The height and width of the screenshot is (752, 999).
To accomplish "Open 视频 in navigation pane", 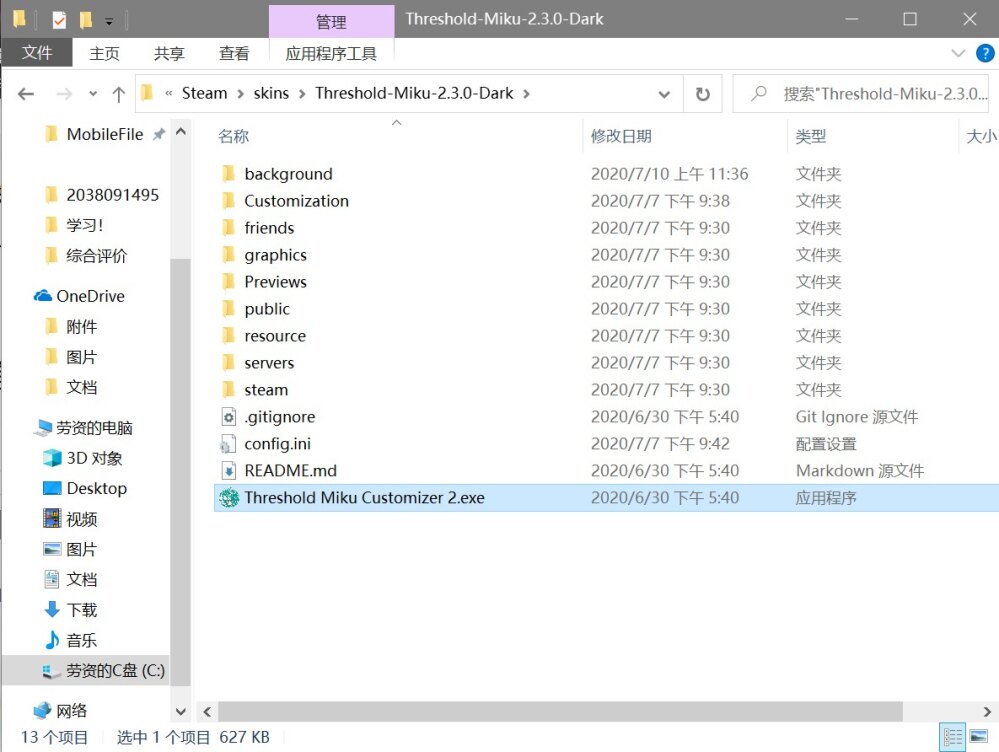I will (x=82, y=519).
